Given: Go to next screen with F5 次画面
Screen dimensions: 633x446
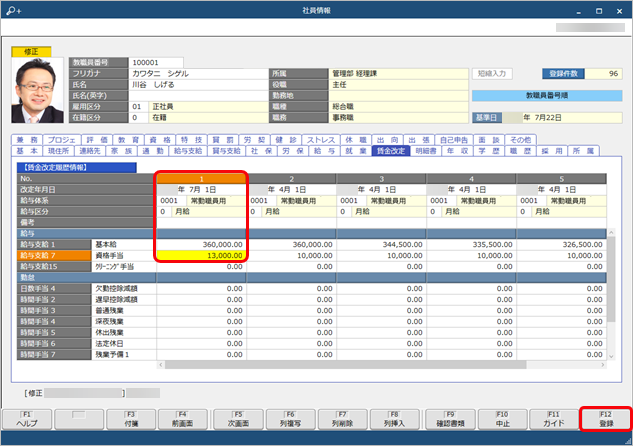Looking at the screenshot, I should 238,419.
